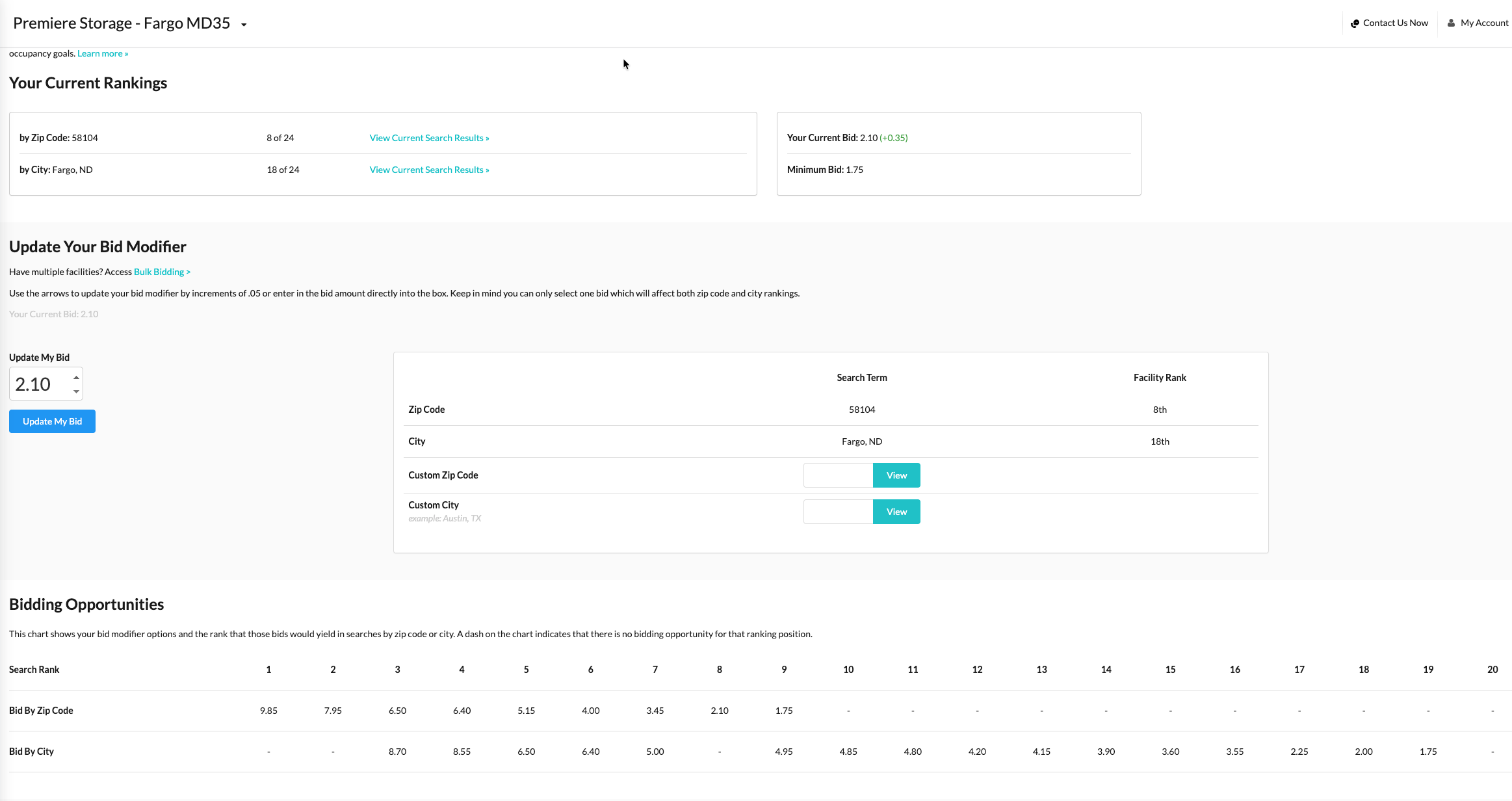View current search results for zip code

pos(429,138)
